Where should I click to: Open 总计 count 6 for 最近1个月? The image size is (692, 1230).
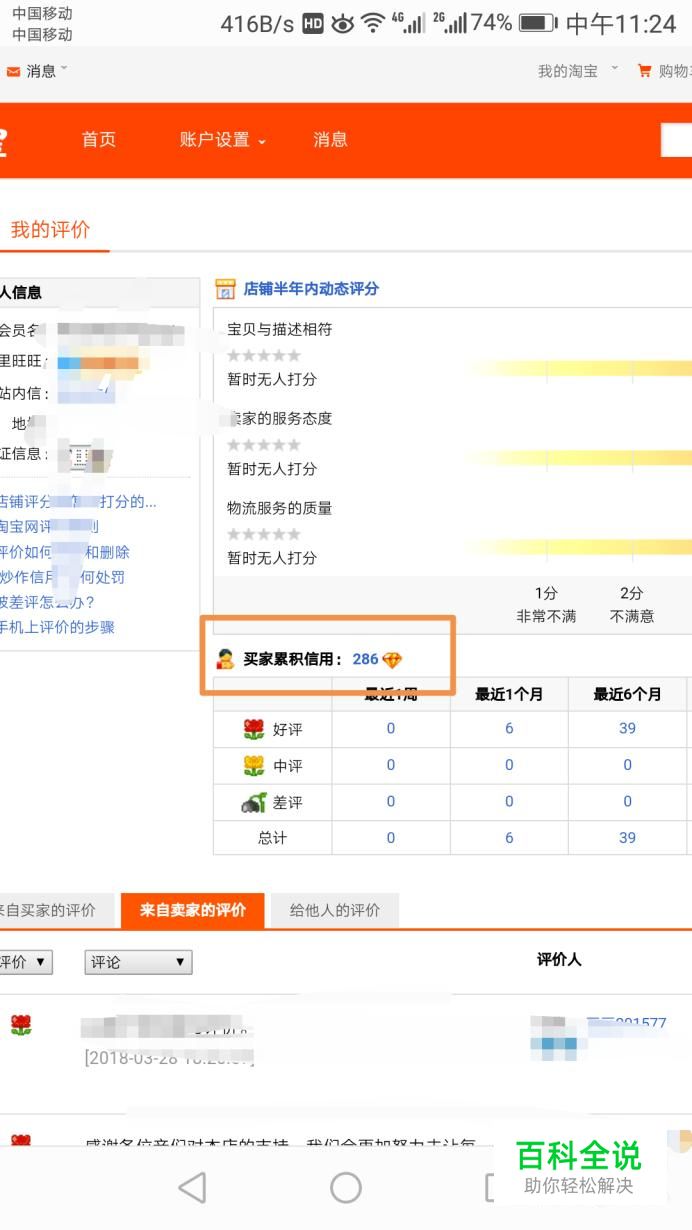[x=509, y=837]
